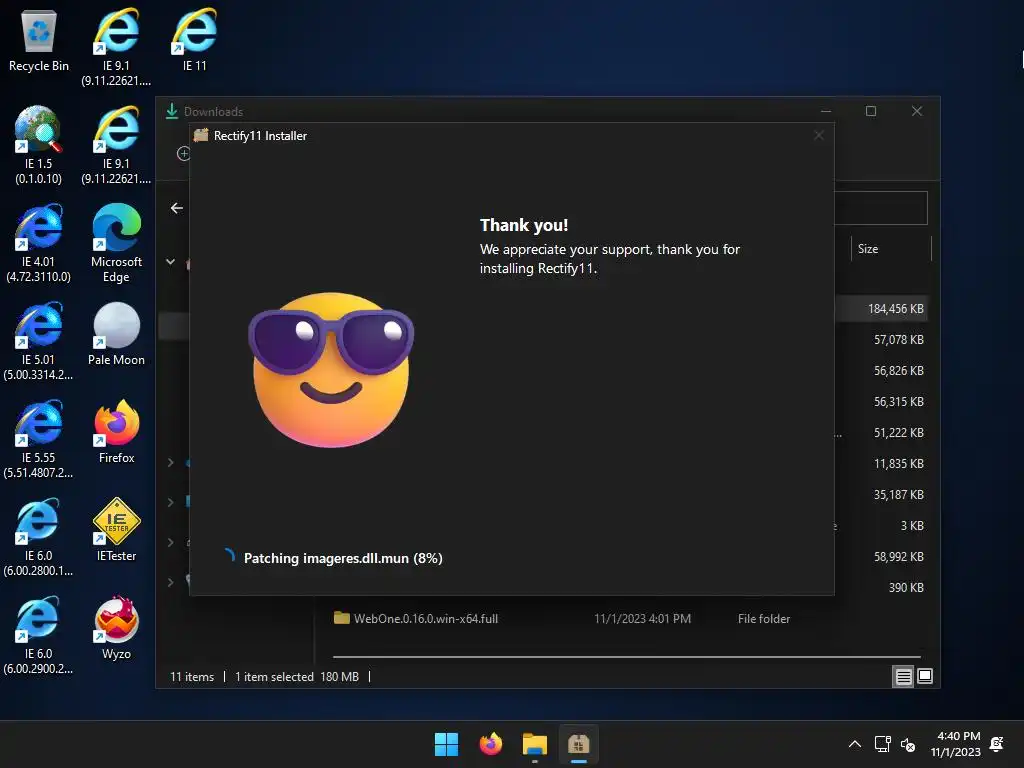Click the Rectify11 Installer taskbar icon

(x=579, y=744)
